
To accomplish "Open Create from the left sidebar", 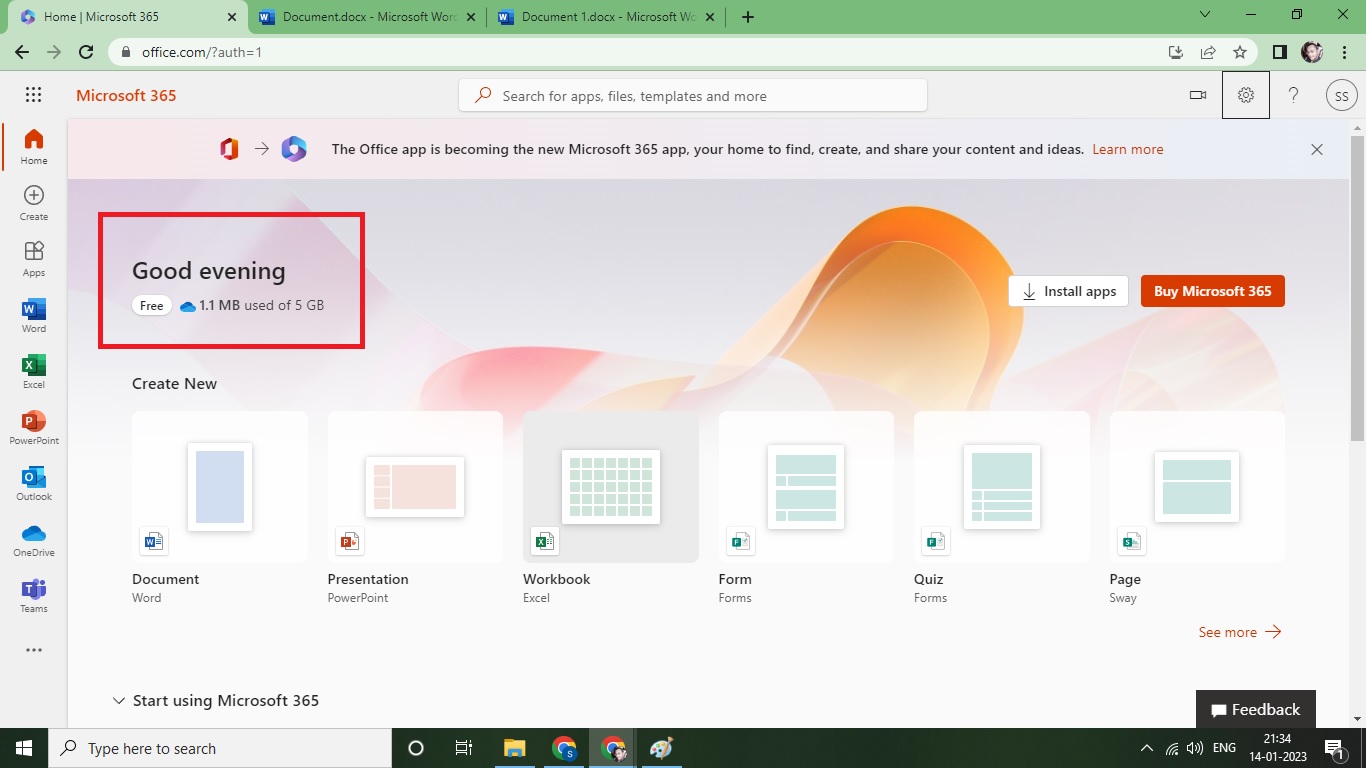I will 34,203.
